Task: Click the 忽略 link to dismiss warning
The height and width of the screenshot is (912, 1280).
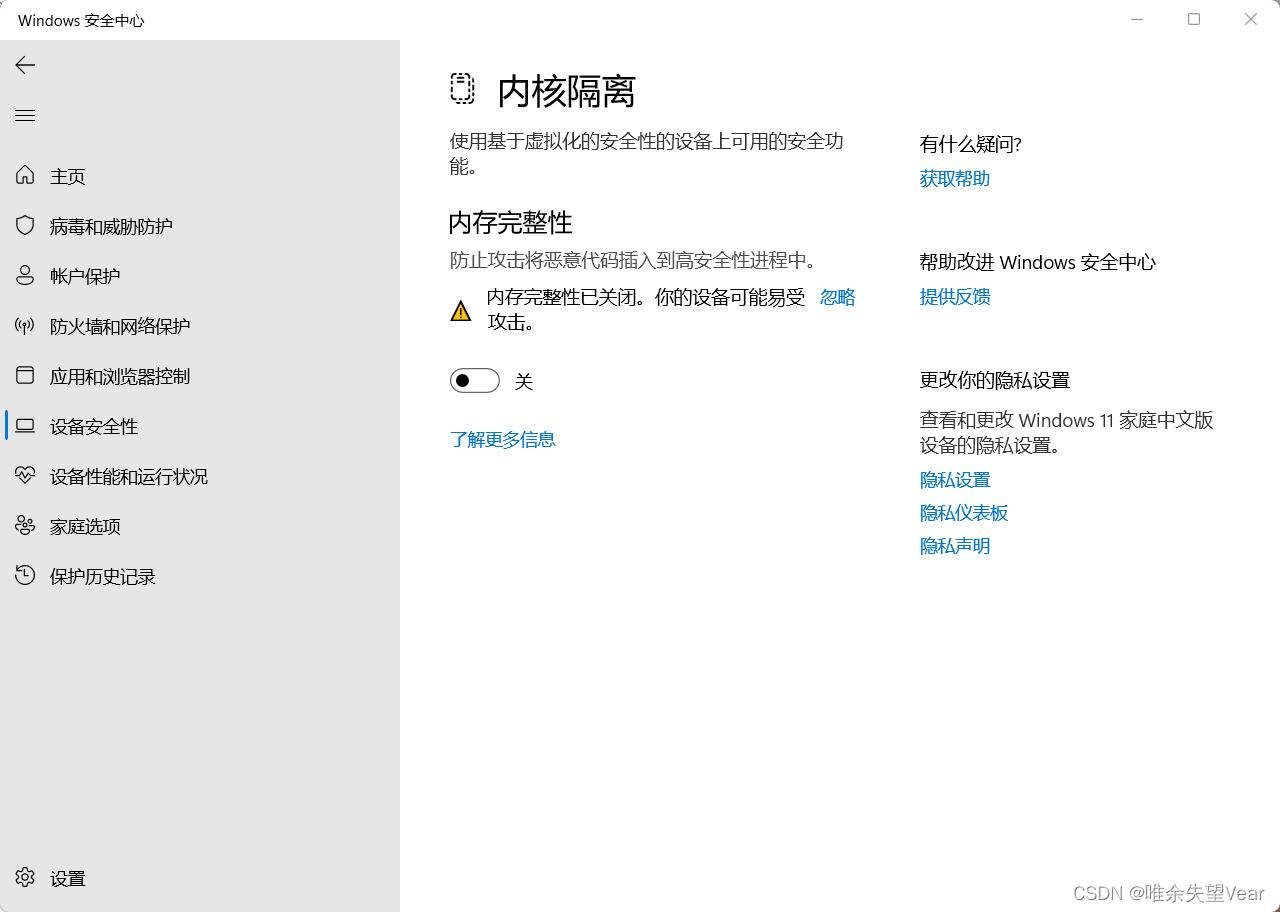Action: pos(838,297)
